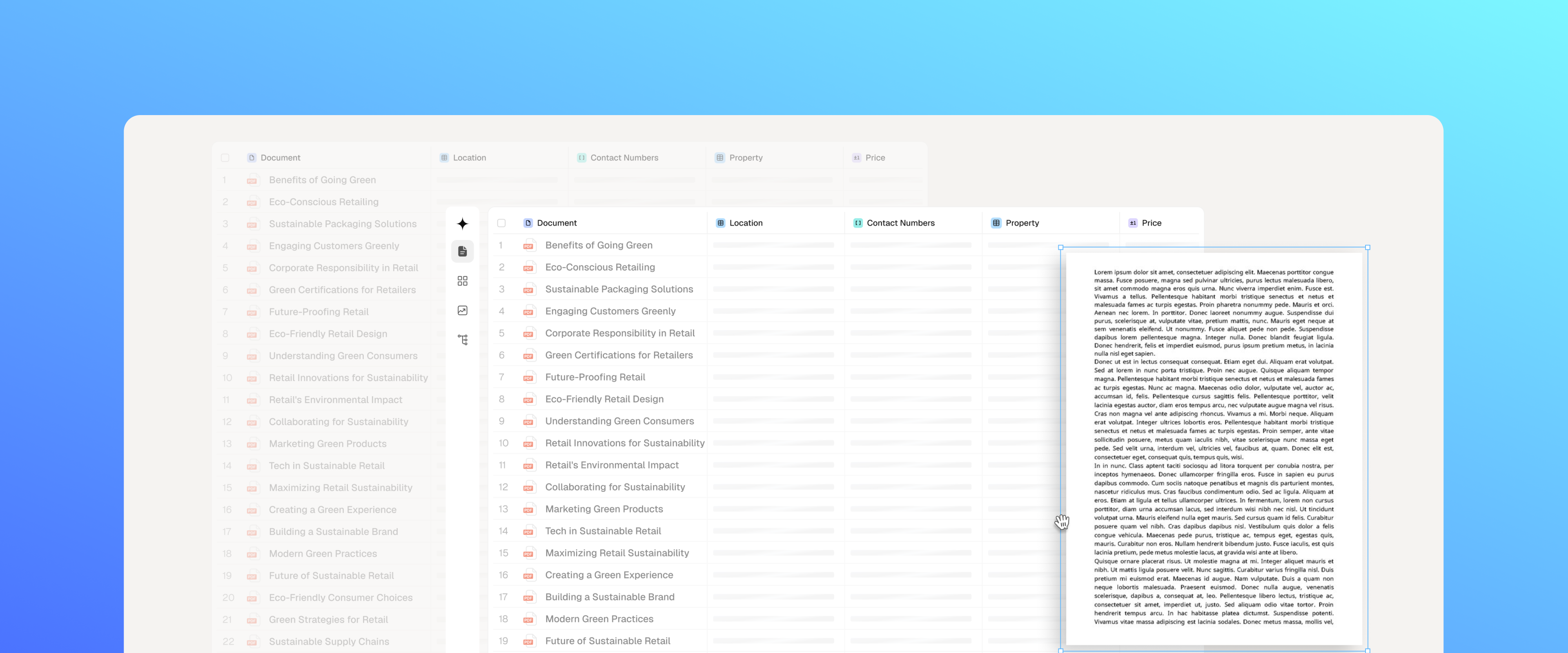Screen dimensions: 1568x653
Task: Click the Document header in the faded background table
Action: point(281,158)
